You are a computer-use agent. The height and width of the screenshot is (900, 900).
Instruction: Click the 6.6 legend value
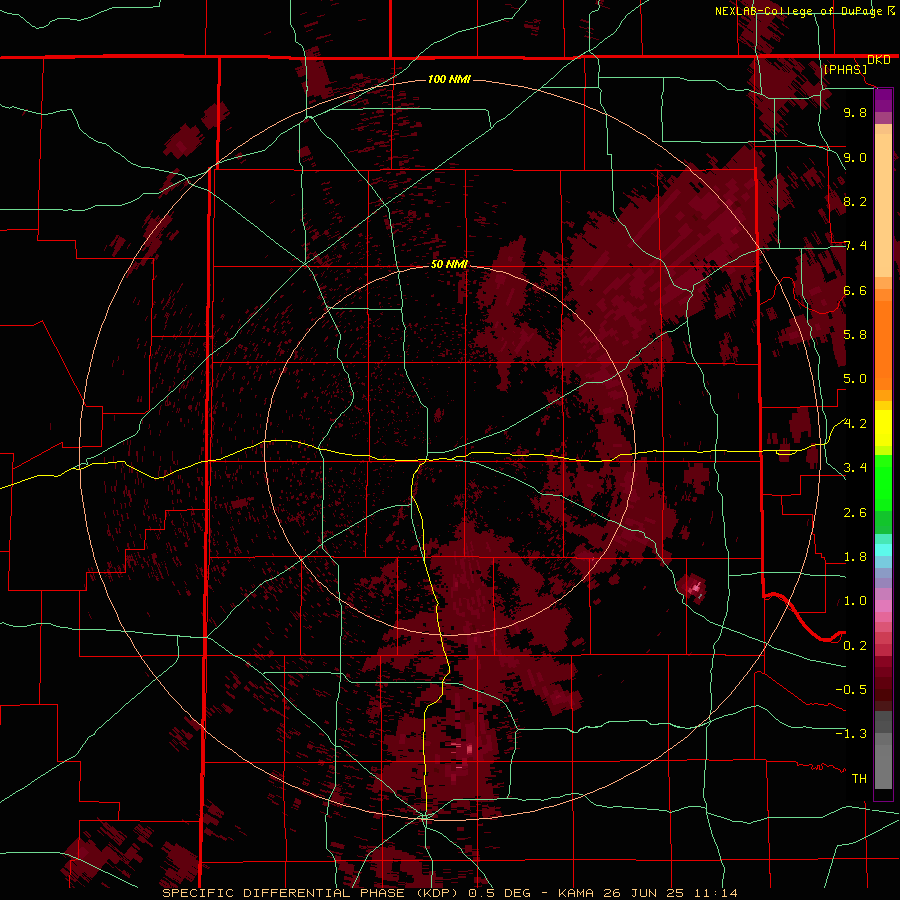(x=855, y=290)
